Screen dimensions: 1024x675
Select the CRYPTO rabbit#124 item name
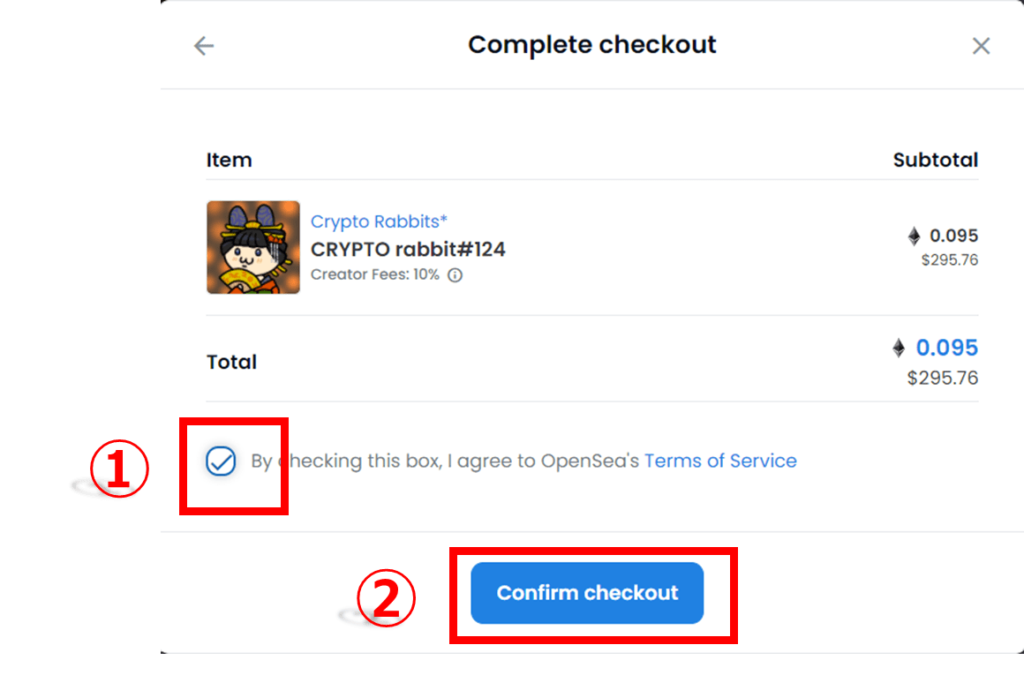pos(408,249)
